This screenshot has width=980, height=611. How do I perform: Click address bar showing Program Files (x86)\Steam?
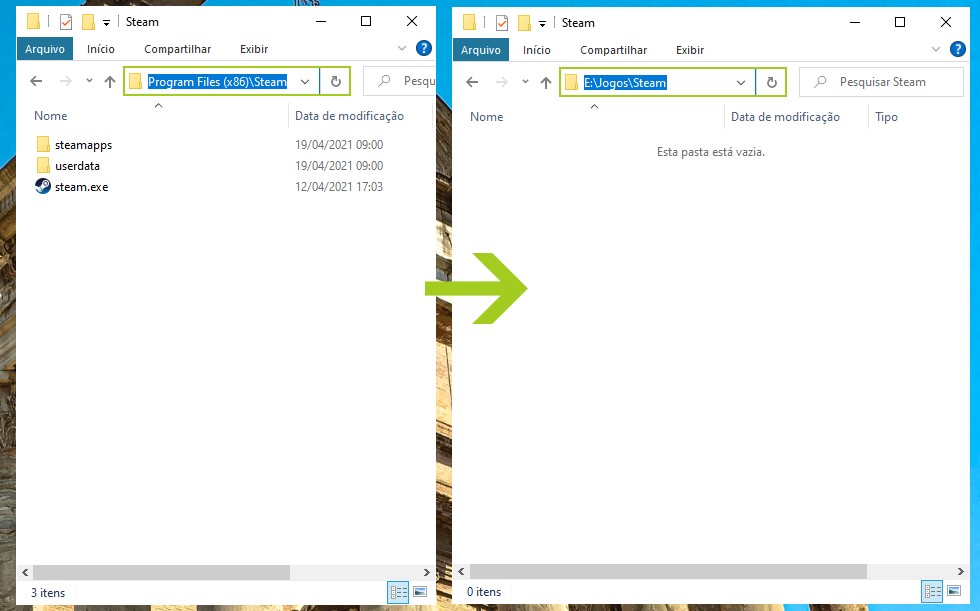pos(221,81)
